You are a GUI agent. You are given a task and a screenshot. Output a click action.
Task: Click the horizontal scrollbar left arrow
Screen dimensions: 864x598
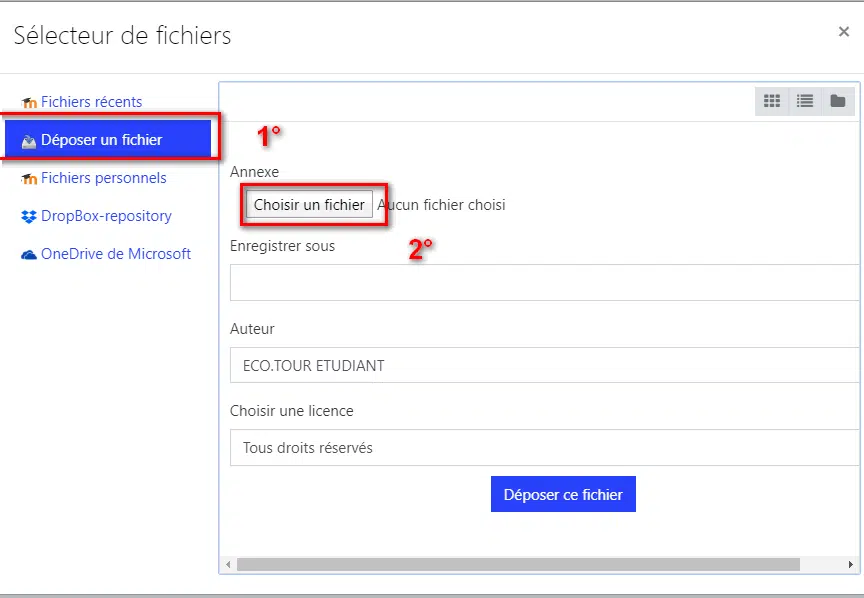tap(228, 564)
